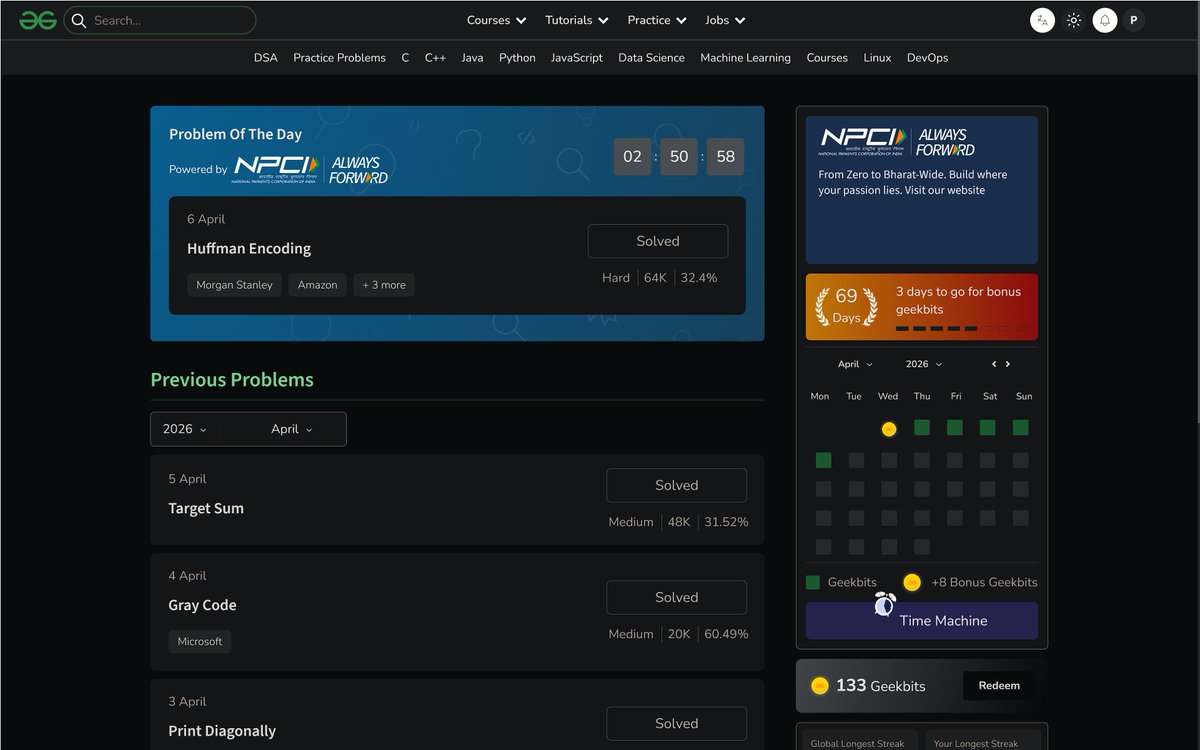Click Solved button for Print Diagonally
This screenshot has height=750, width=1200.
coord(677,723)
